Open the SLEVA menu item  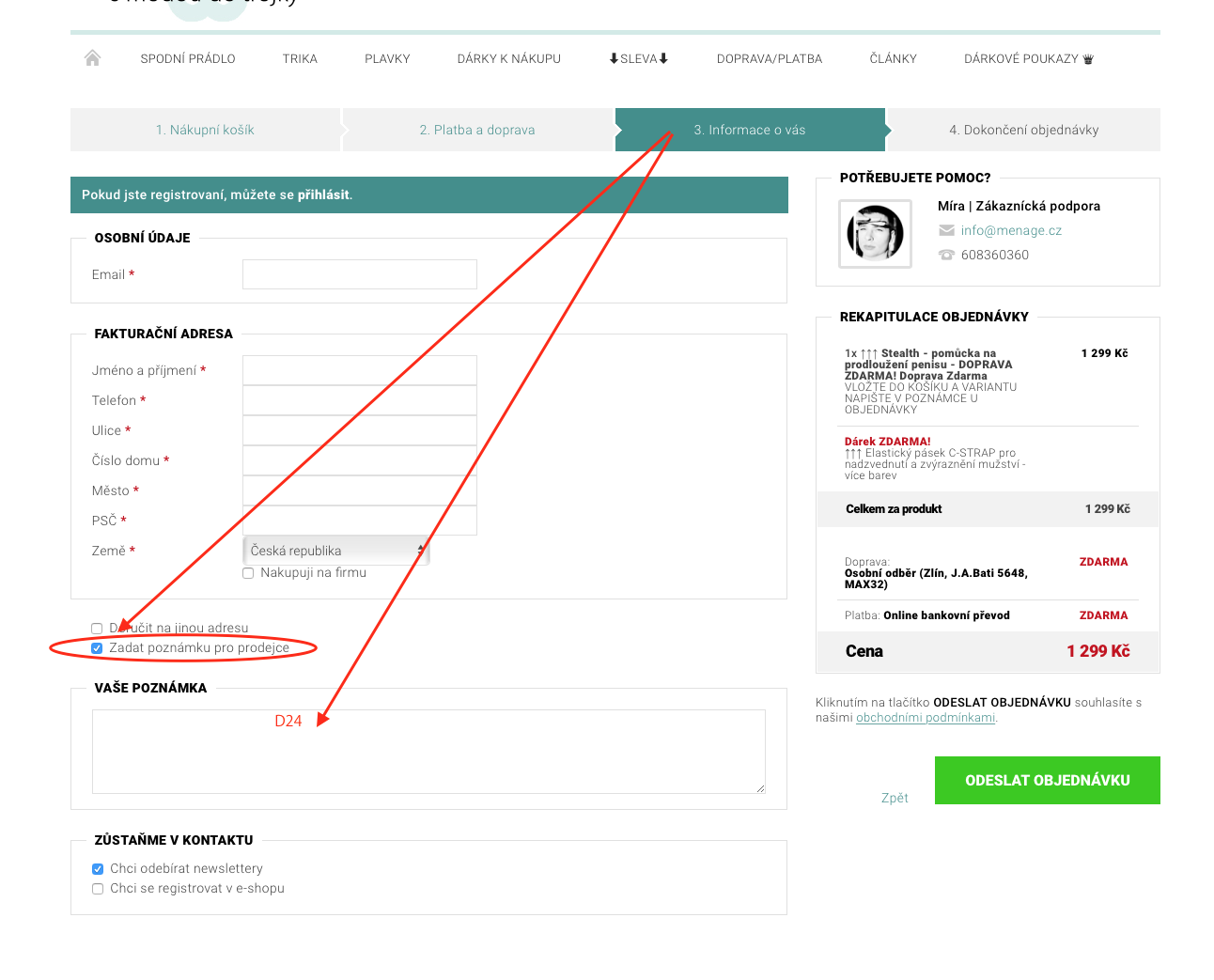click(x=638, y=59)
